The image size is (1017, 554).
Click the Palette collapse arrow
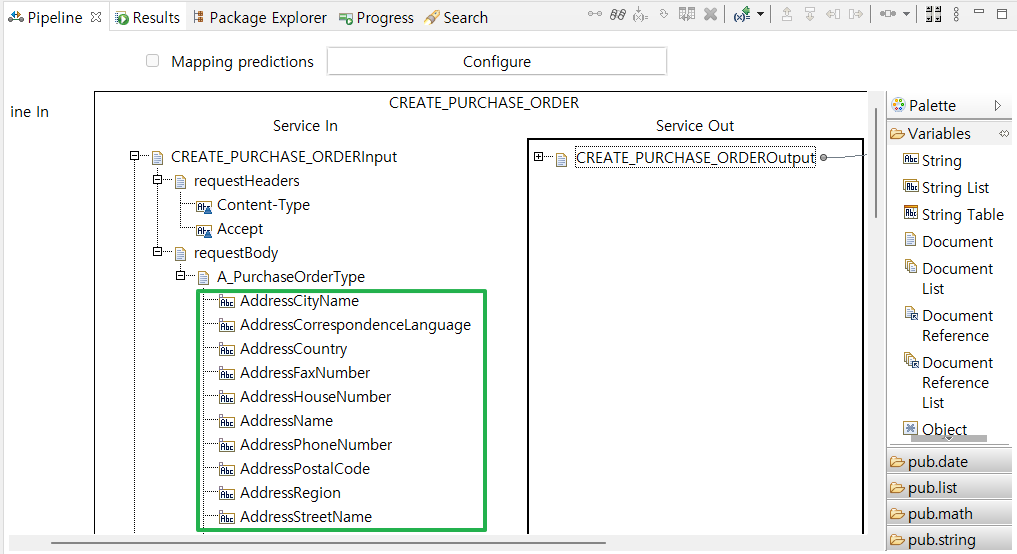997,106
